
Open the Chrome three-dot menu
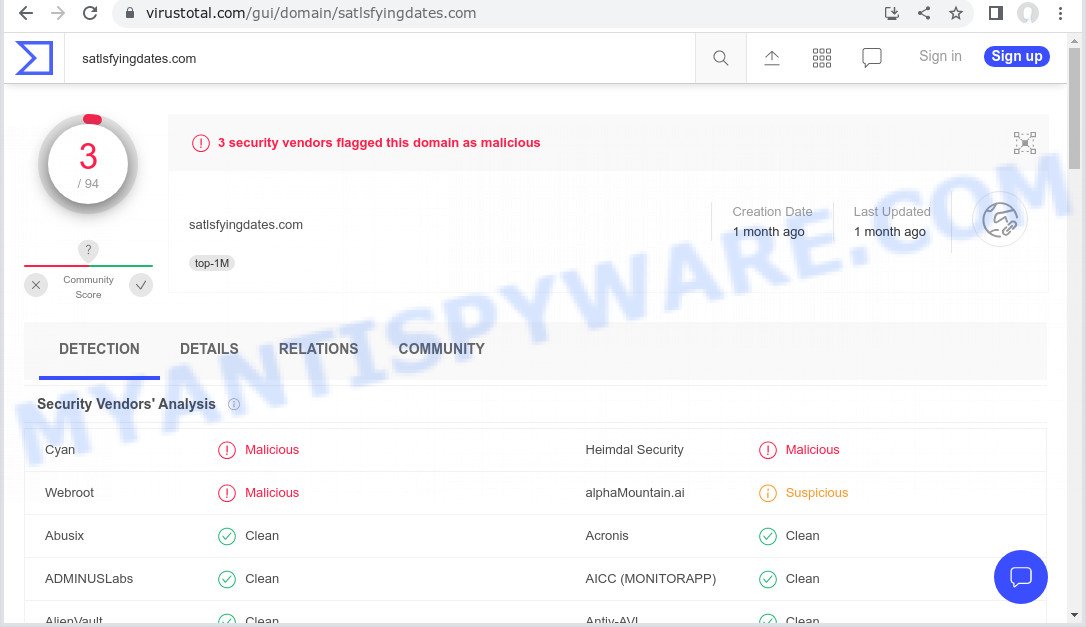point(1060,13)
